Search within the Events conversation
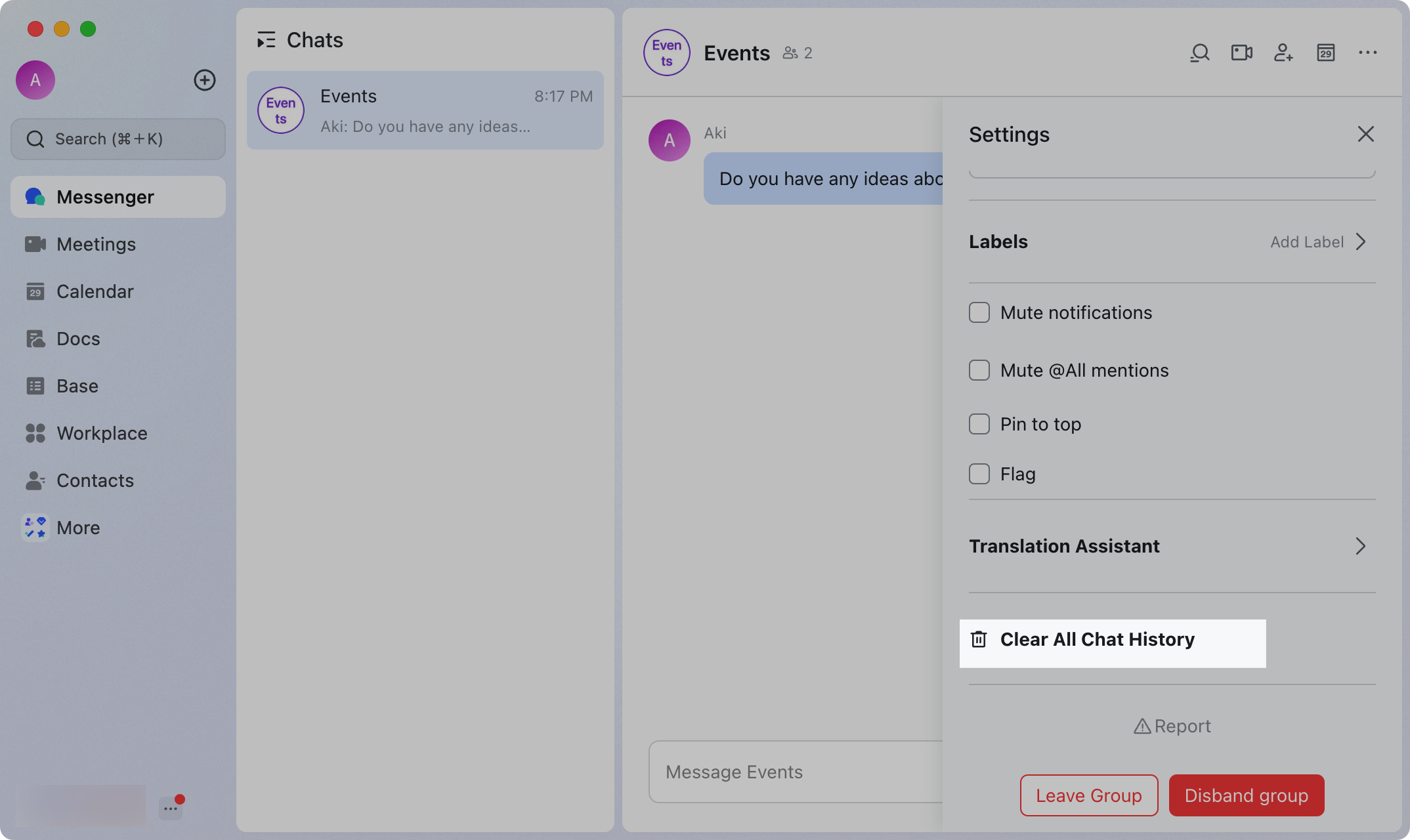 click(1199, 52)
